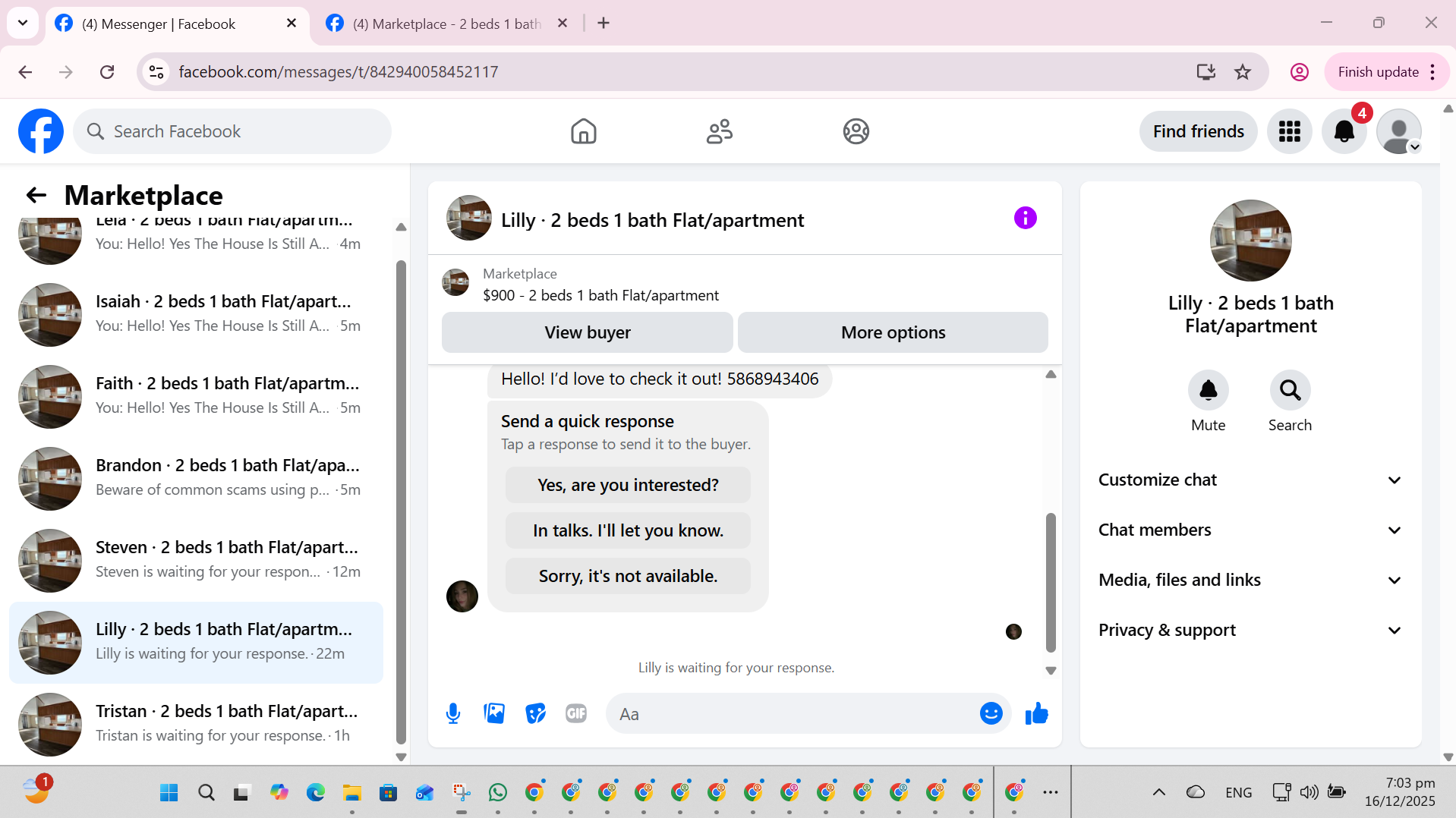This screenshot has height=818, width=1456.
Task: Mute this chat with the bell icon
Action: pos(1208,390)
